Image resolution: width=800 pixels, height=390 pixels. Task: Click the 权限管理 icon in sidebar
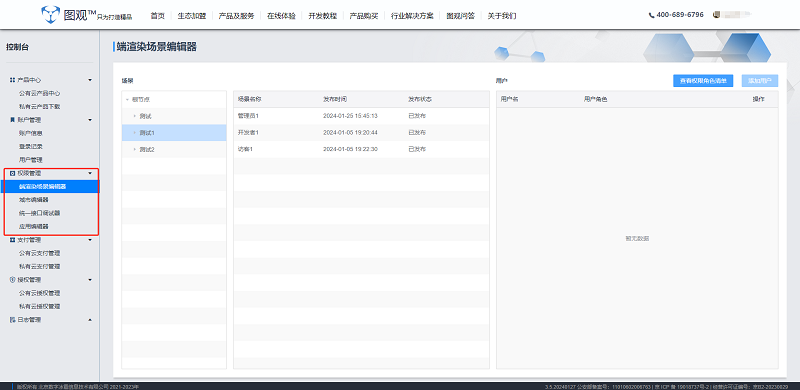click(12, 173)
